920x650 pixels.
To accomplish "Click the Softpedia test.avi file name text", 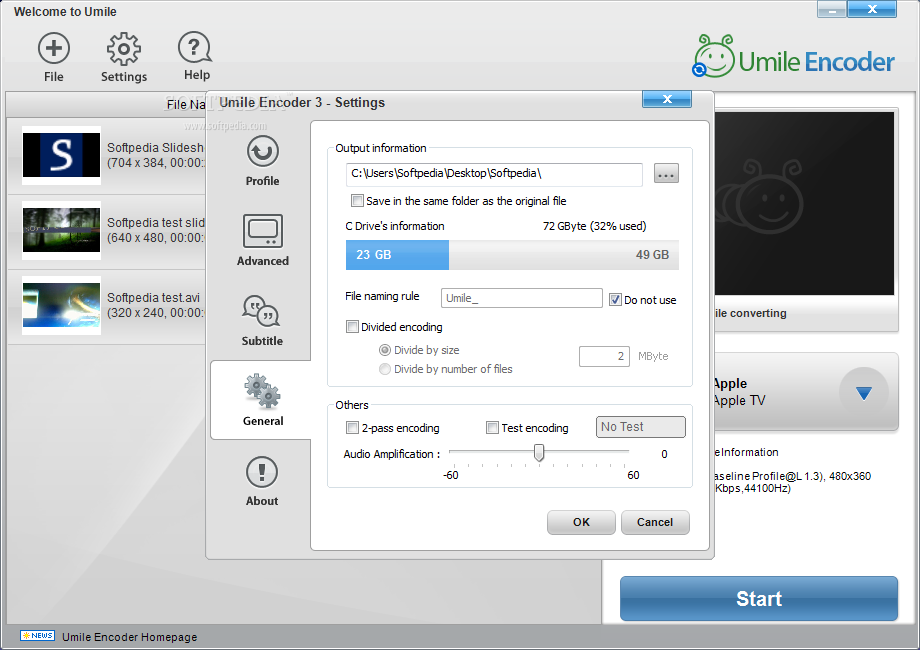I will tap(153, 297).
